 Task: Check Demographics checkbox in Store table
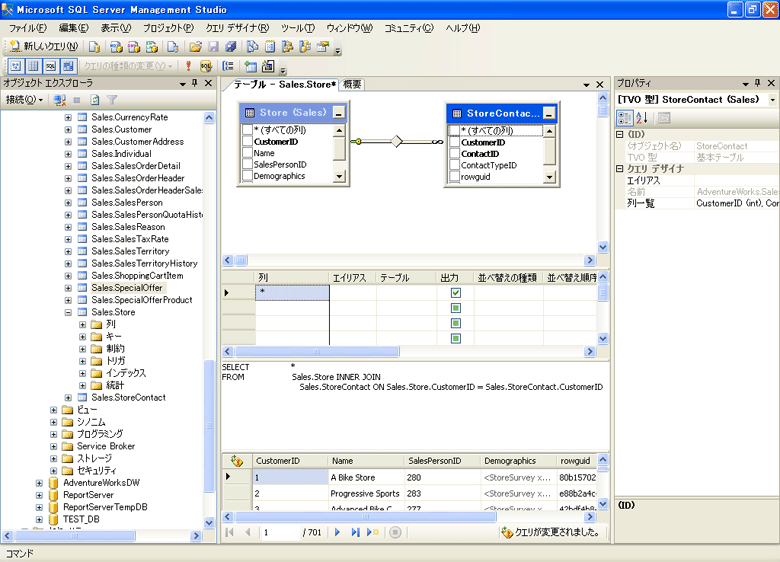coord(247,176)
